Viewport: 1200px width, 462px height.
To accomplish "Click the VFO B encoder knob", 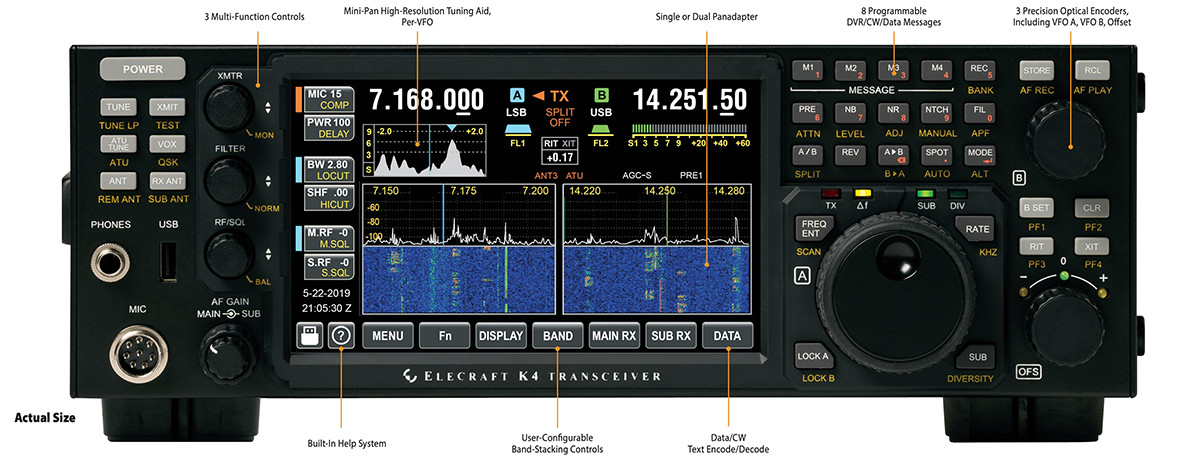I will [x=1065, y=141].
